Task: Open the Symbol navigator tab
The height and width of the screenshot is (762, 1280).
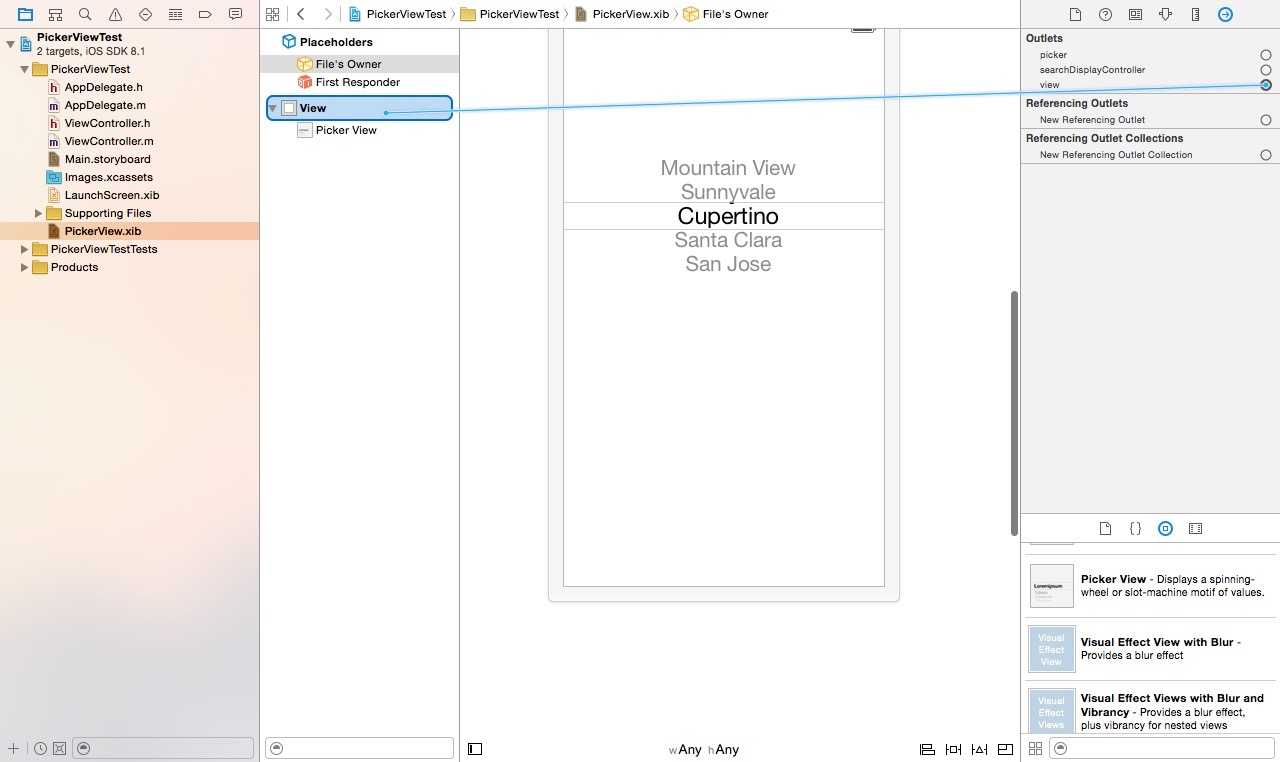Action: point(55,14)
